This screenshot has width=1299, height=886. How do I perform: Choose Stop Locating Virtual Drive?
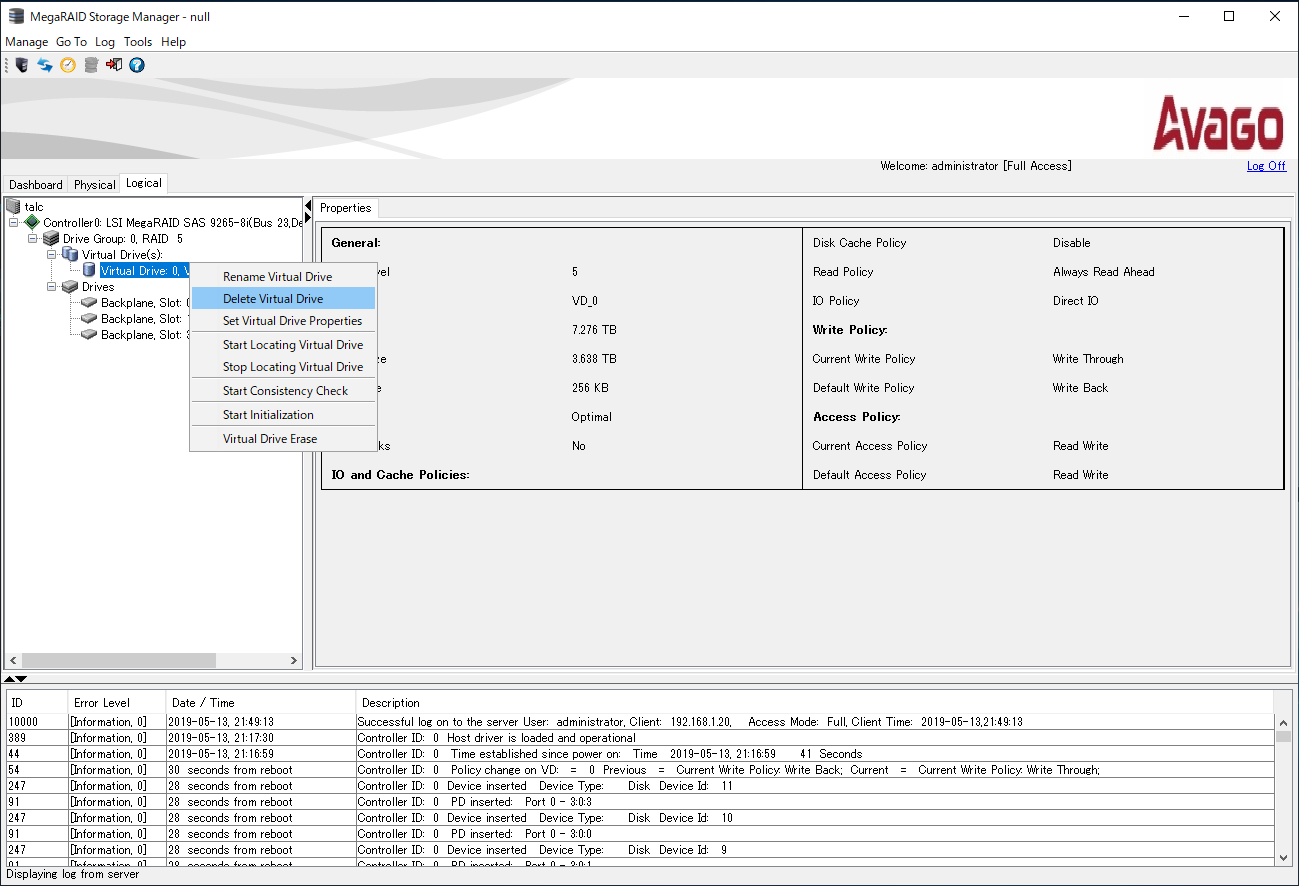click(x=283, y=367)
